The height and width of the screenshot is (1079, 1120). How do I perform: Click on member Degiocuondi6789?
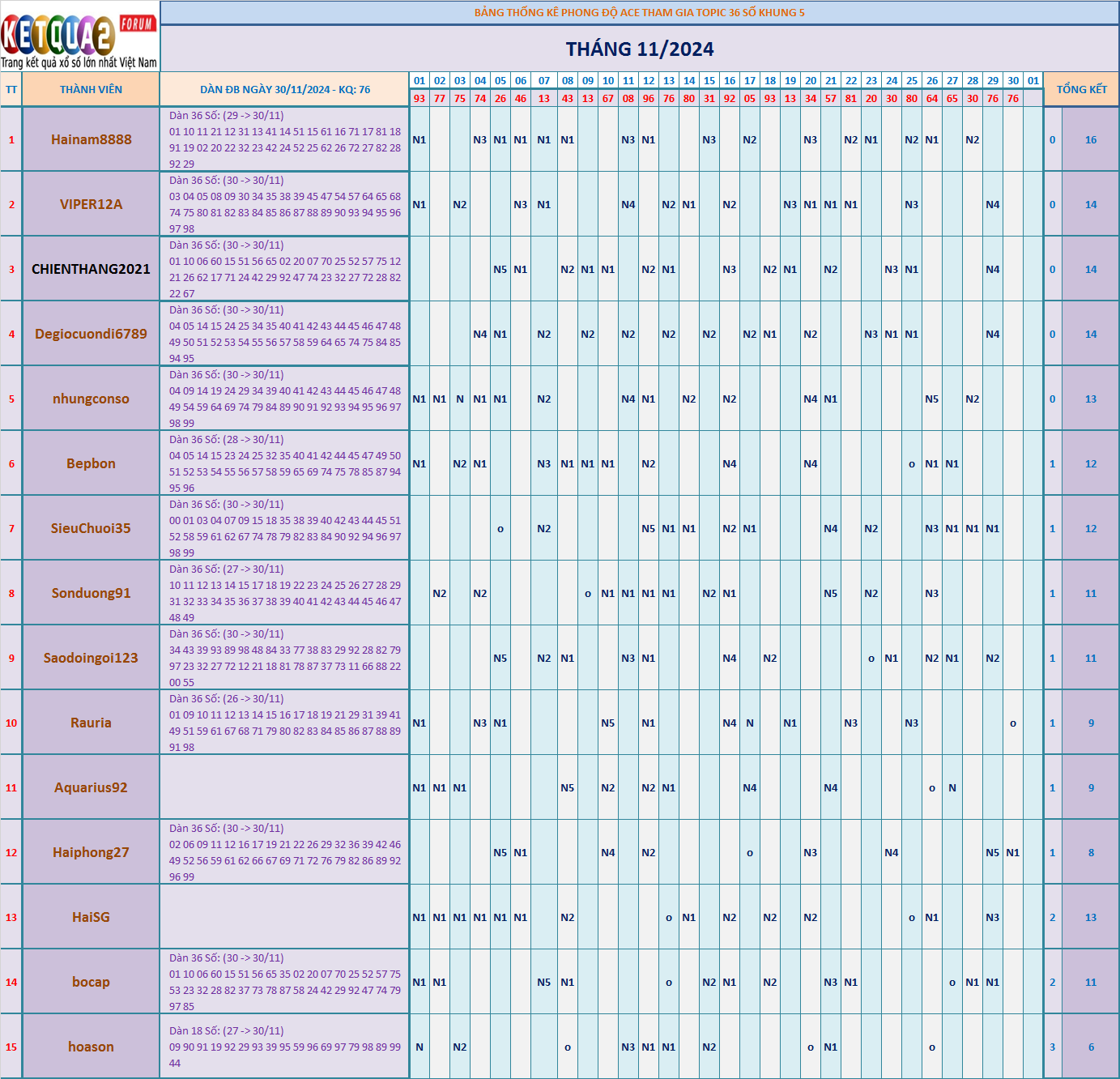(x=91, y=334)
